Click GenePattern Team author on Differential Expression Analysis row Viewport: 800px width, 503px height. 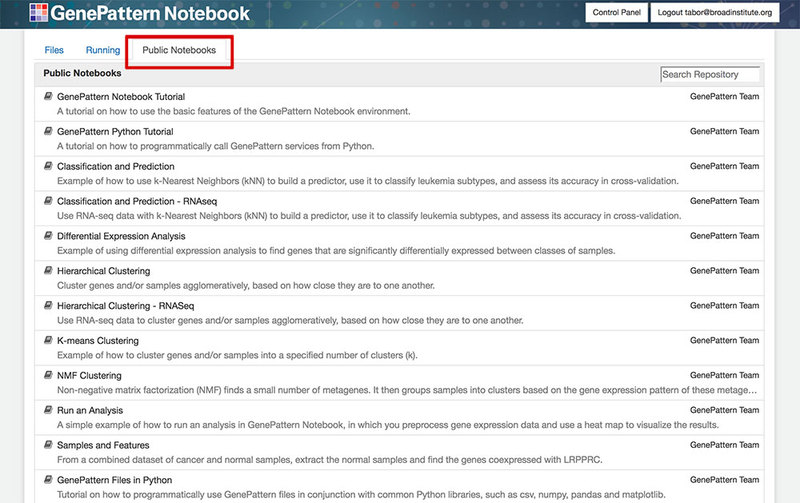(724, 236)
